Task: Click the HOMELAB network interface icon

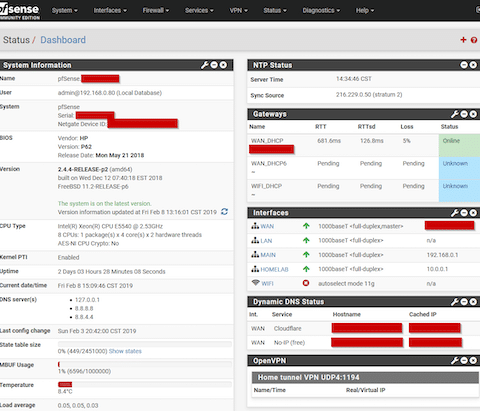Action: [255, 269]
